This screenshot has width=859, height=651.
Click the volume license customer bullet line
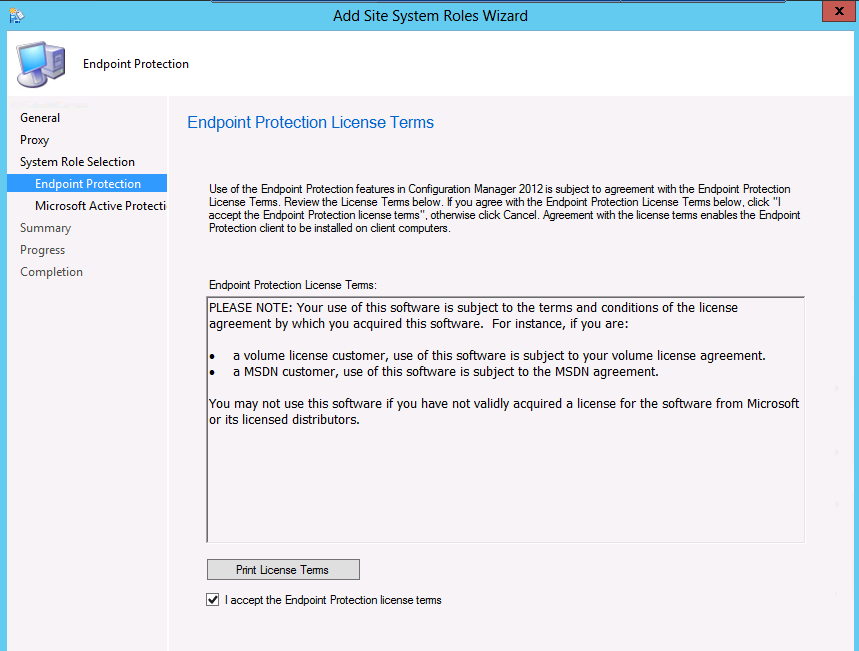click(x=488, y=356)
